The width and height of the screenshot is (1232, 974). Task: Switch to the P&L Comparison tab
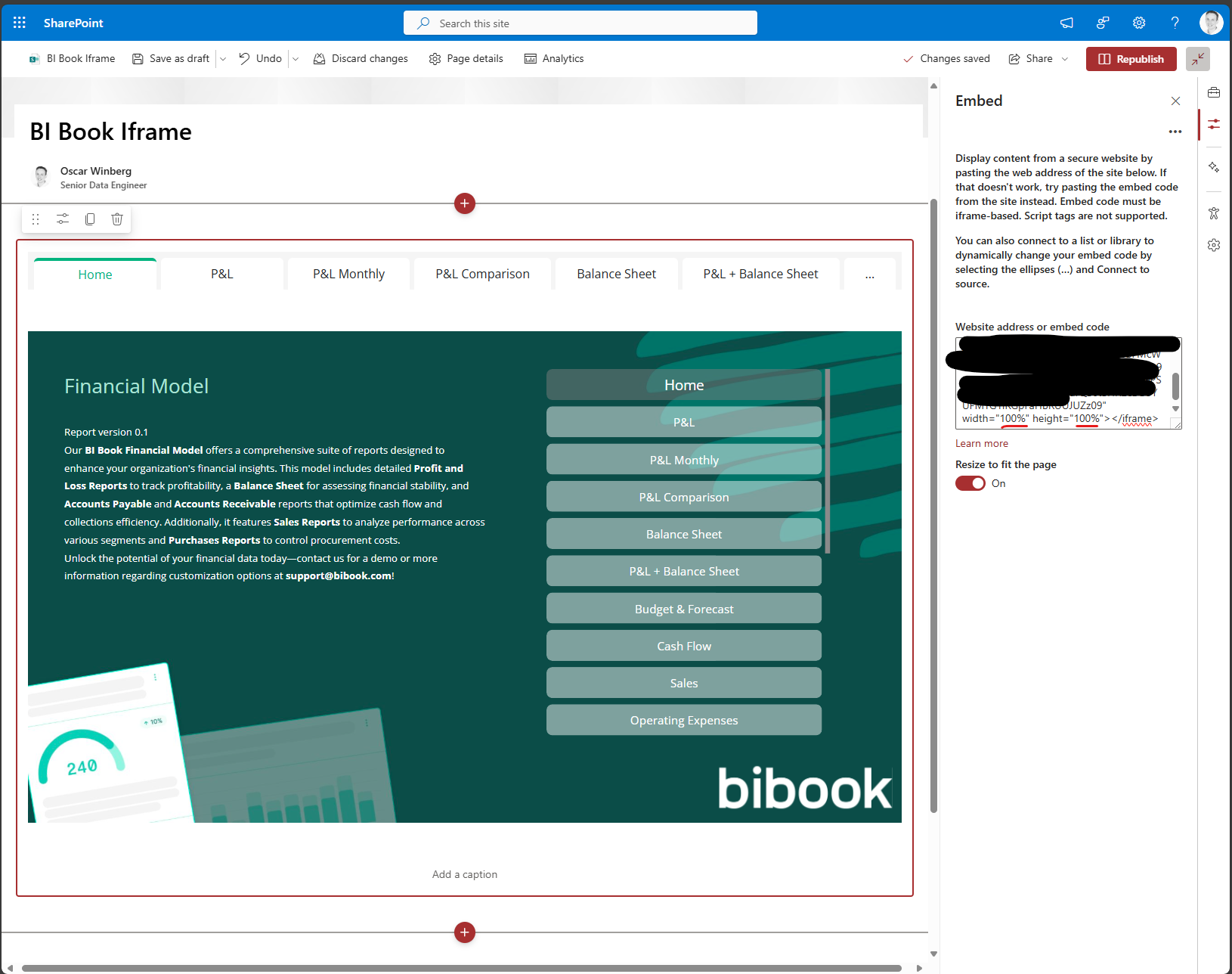pos(483,275)
